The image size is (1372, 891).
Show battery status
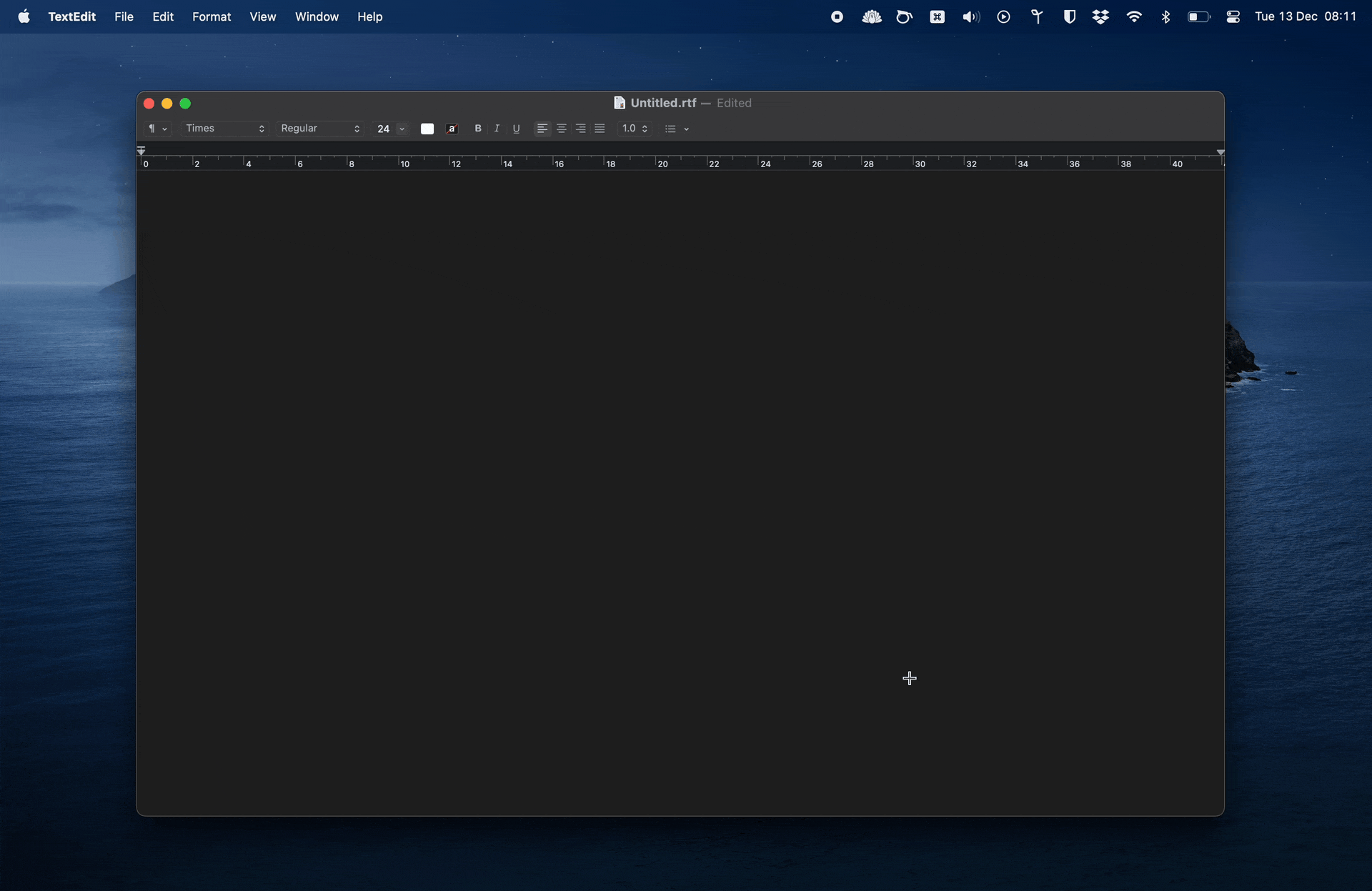click(1198, 16)
